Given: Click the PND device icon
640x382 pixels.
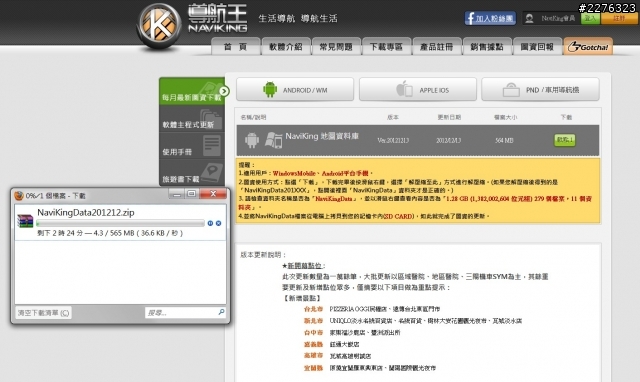Looking at the screenshot, I should 511,89.
